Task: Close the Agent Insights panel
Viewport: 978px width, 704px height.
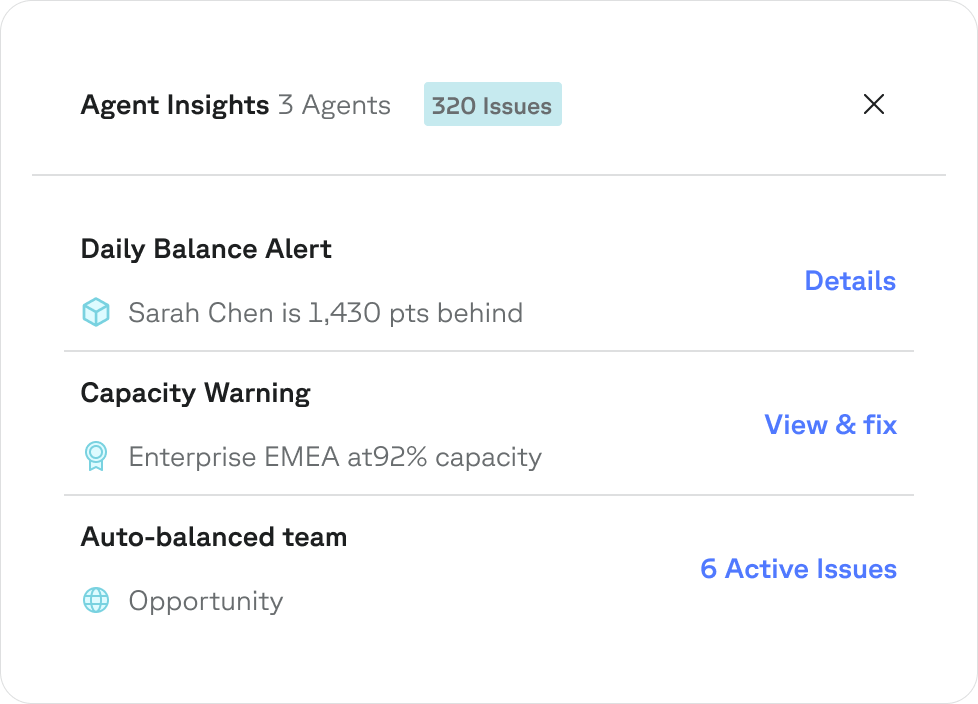Action: [x=874, y=104]
